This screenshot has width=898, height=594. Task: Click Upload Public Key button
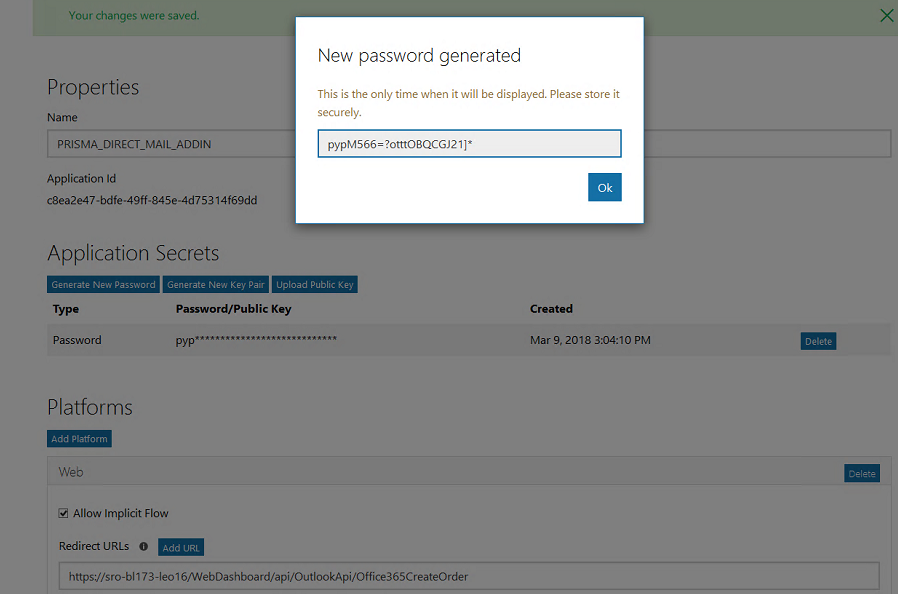(x=315, y=285)
